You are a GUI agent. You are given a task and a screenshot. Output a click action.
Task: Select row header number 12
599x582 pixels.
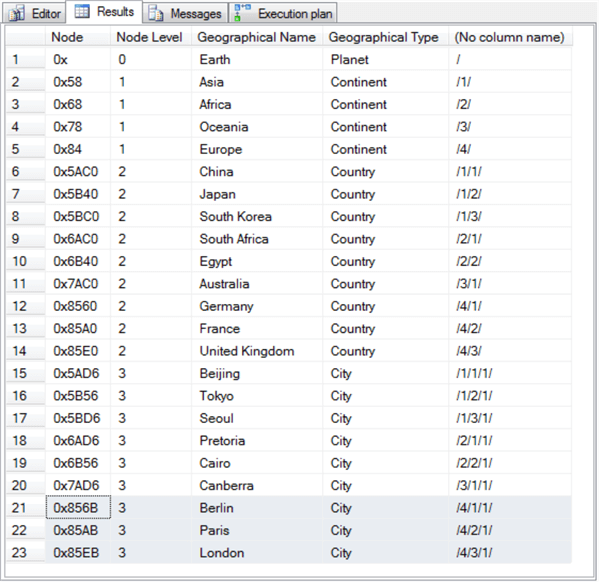(25, 306)
